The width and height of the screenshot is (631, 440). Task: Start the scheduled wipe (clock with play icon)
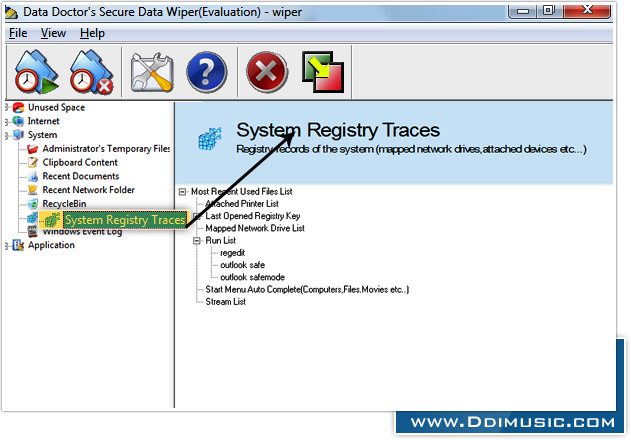37,72
